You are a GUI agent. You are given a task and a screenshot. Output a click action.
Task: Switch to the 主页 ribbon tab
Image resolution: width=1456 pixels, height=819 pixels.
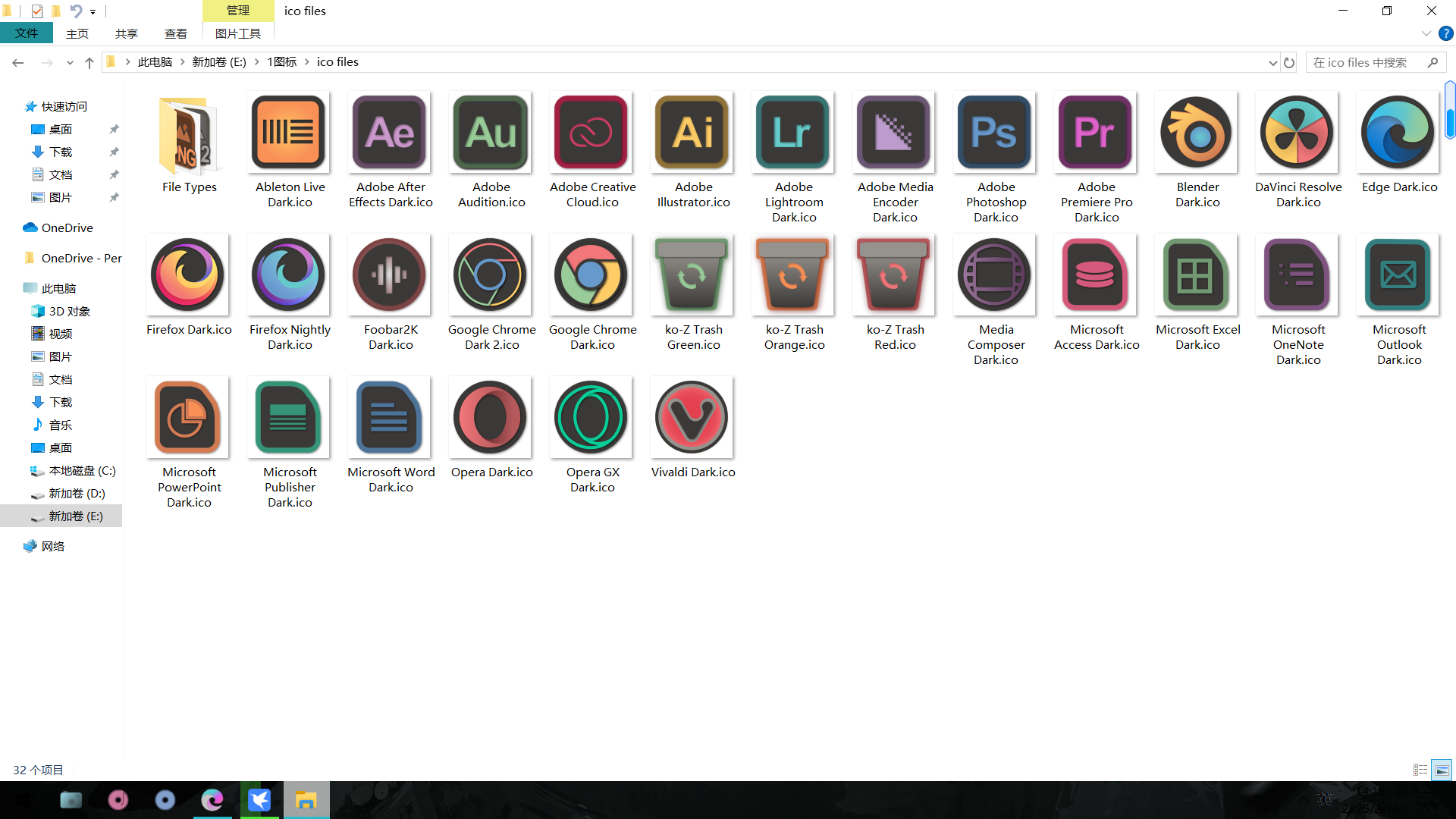pos(77,33)
